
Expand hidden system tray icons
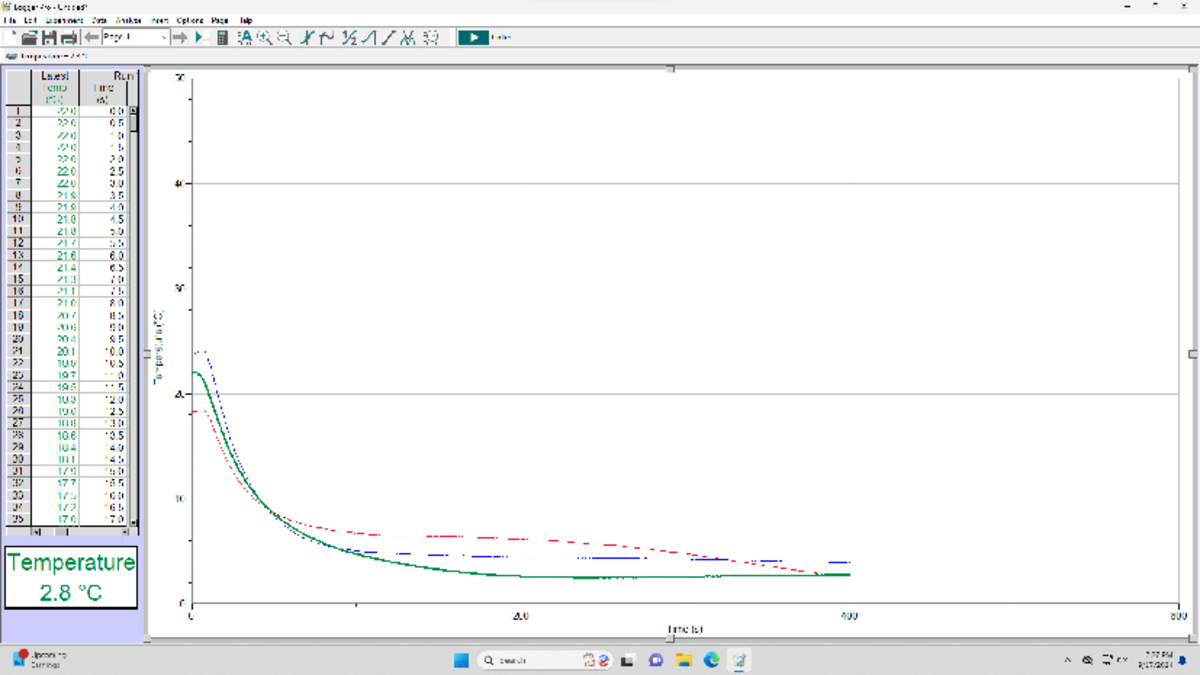(x=1068, y=660)
